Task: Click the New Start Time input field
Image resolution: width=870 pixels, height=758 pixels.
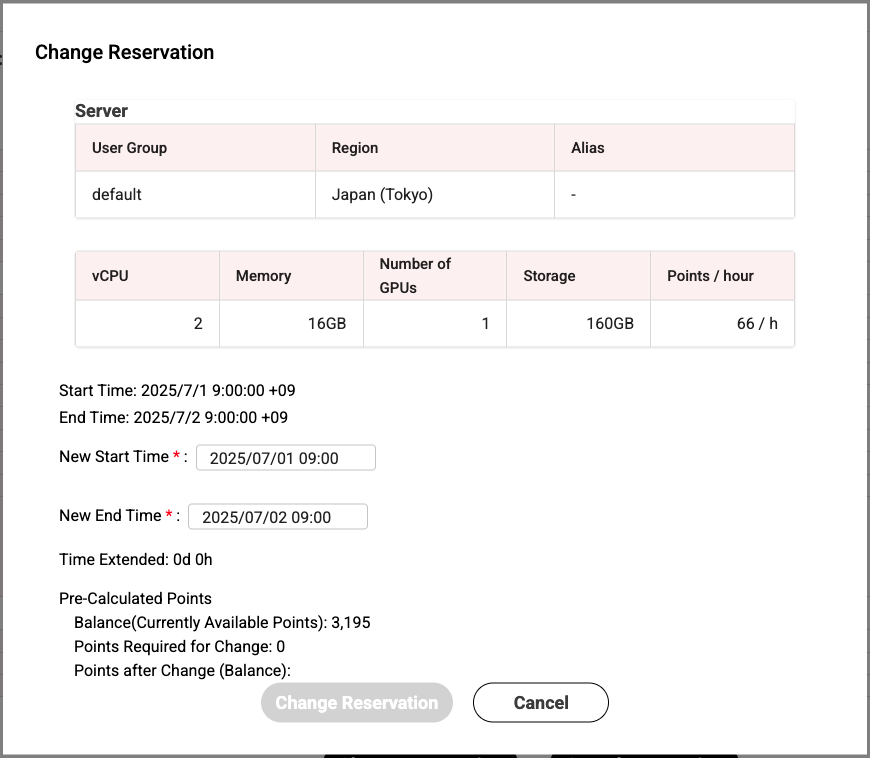Action: pos(285,458)
